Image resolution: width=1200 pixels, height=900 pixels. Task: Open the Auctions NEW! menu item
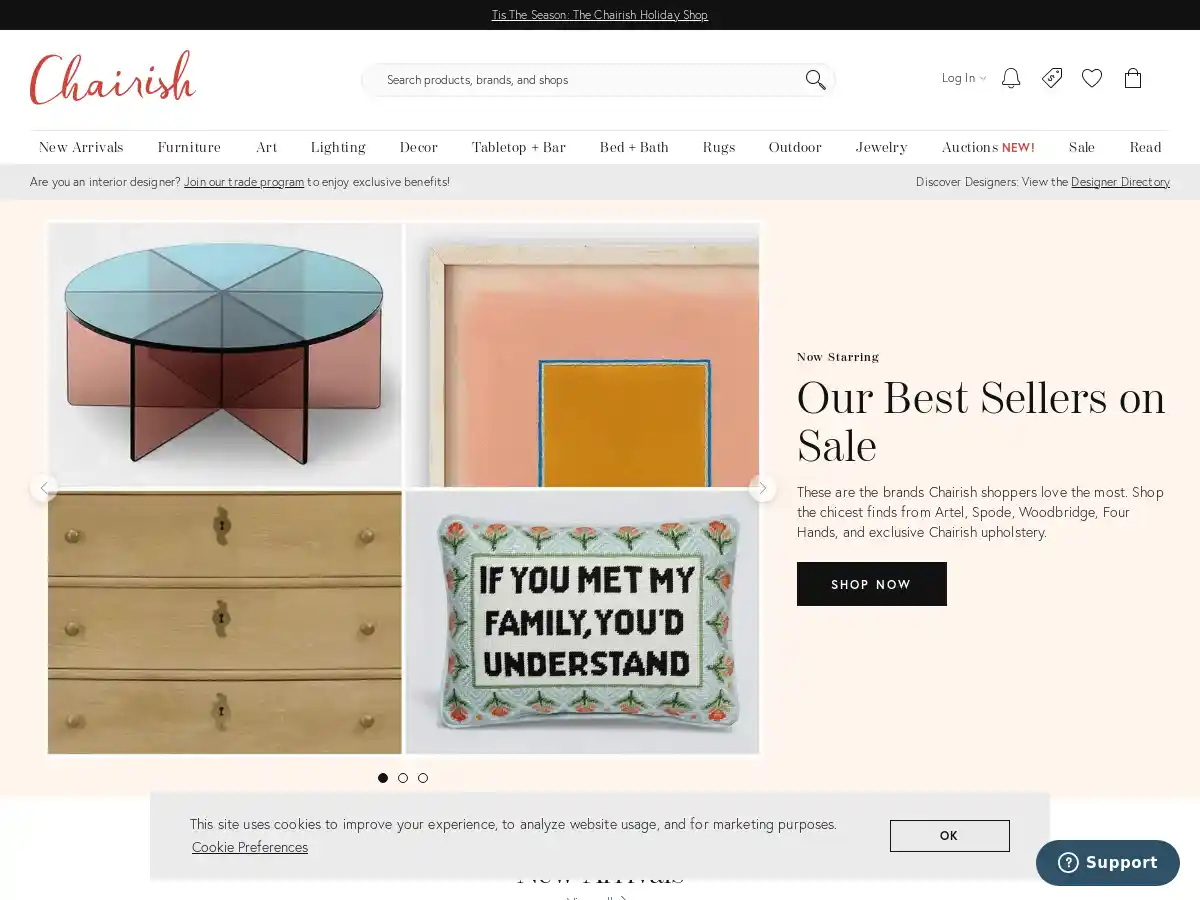pyautogui.click(x=988, y=147)
